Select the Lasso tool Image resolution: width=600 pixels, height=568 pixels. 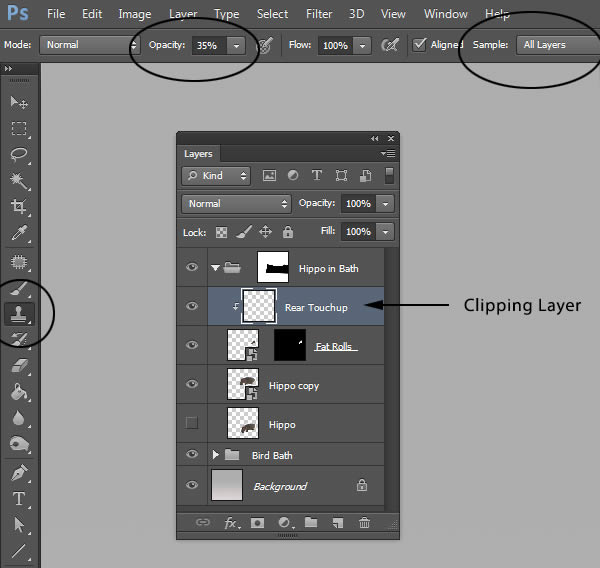click(x=19, y=155)
